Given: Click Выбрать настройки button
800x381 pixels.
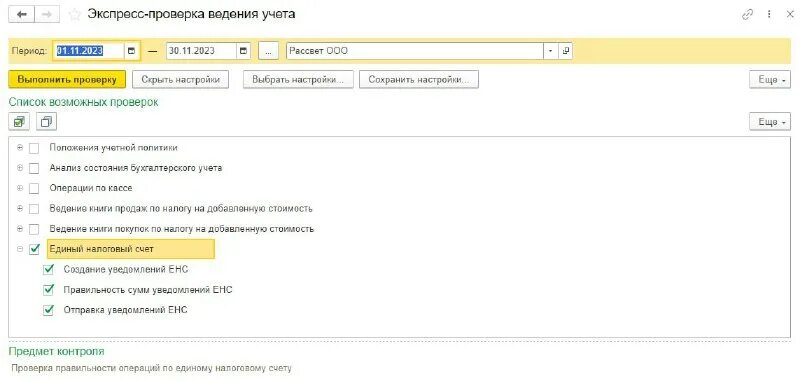Looking at the screenshot, I should pos(298,80).
